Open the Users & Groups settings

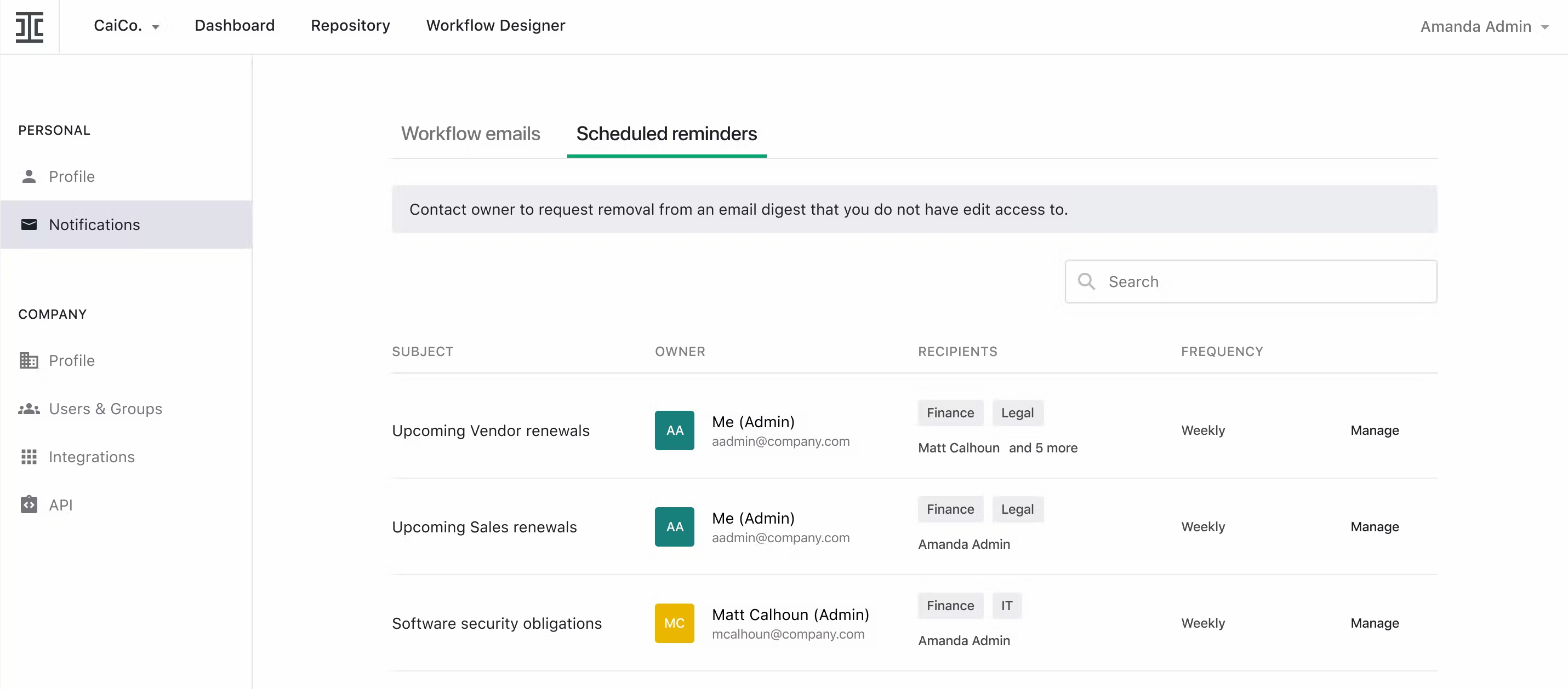pos(105,409)
